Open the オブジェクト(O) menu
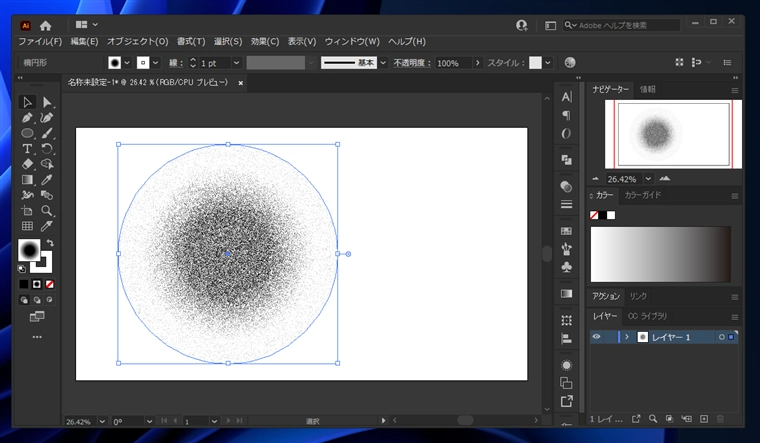This screenshot has height=443, width=760. click(x=138, y=42)
